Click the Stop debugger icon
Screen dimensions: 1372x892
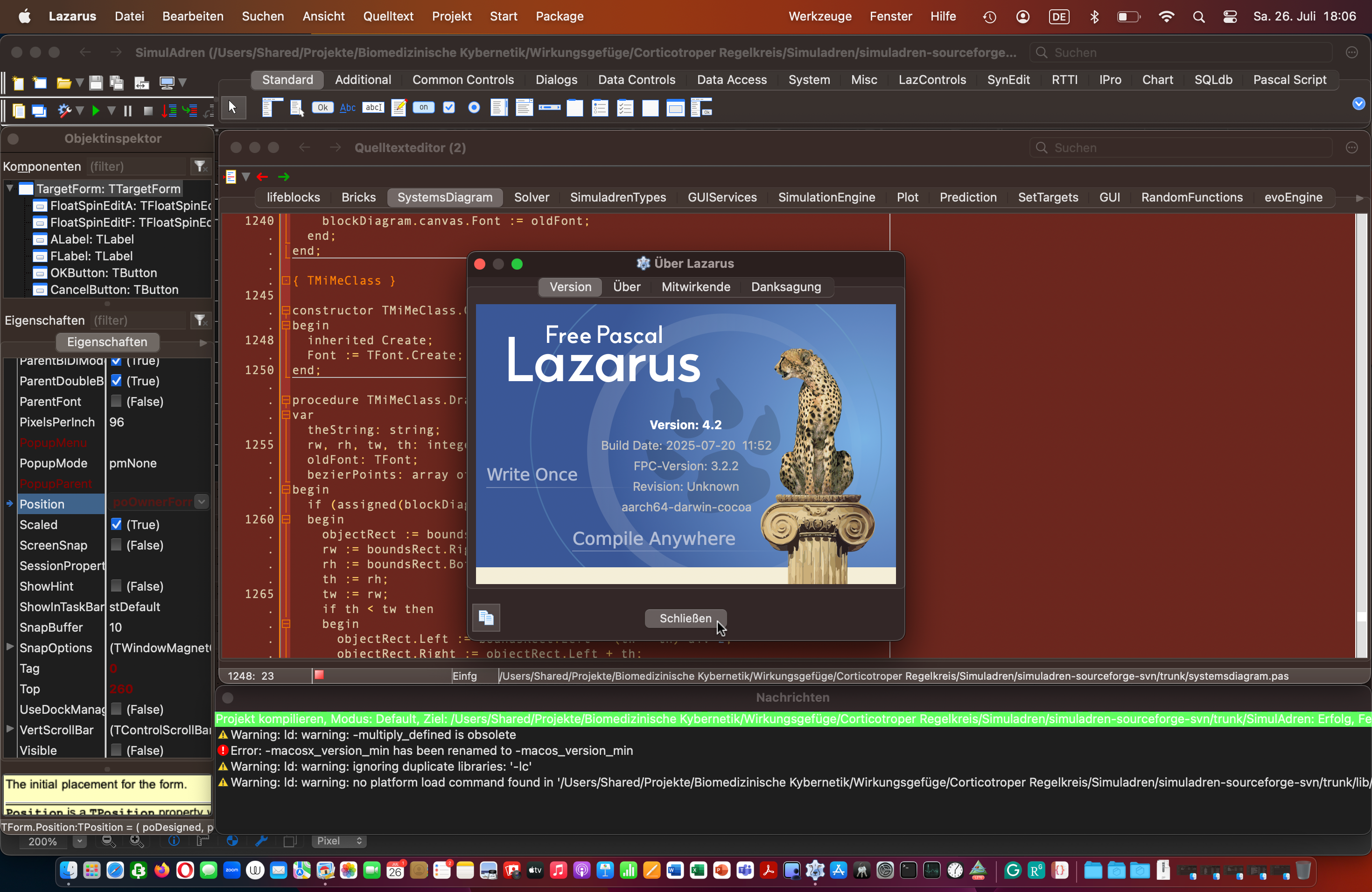pyautogui.click(x=148, y=111)
